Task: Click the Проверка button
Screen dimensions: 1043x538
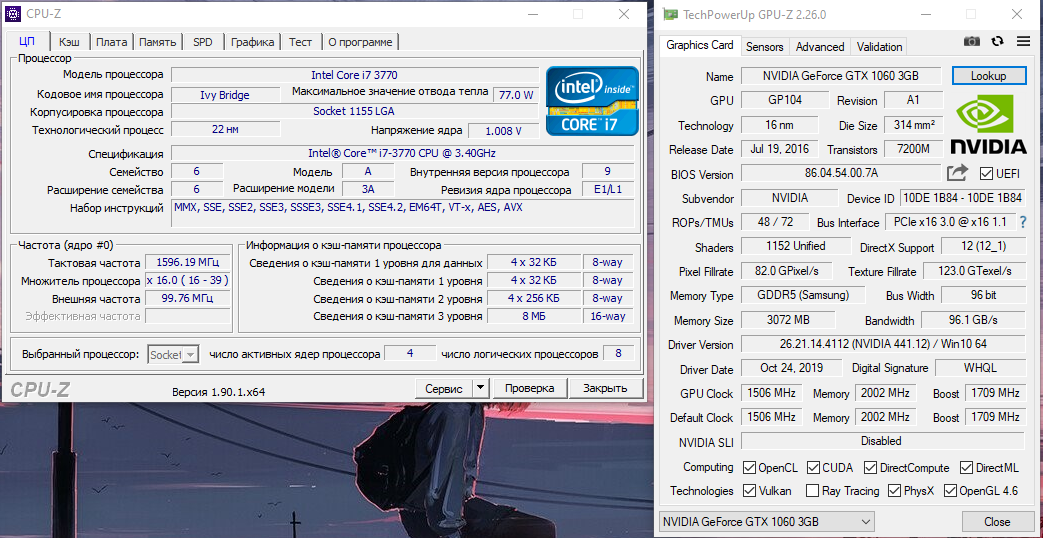Action: tap(529, 388)
